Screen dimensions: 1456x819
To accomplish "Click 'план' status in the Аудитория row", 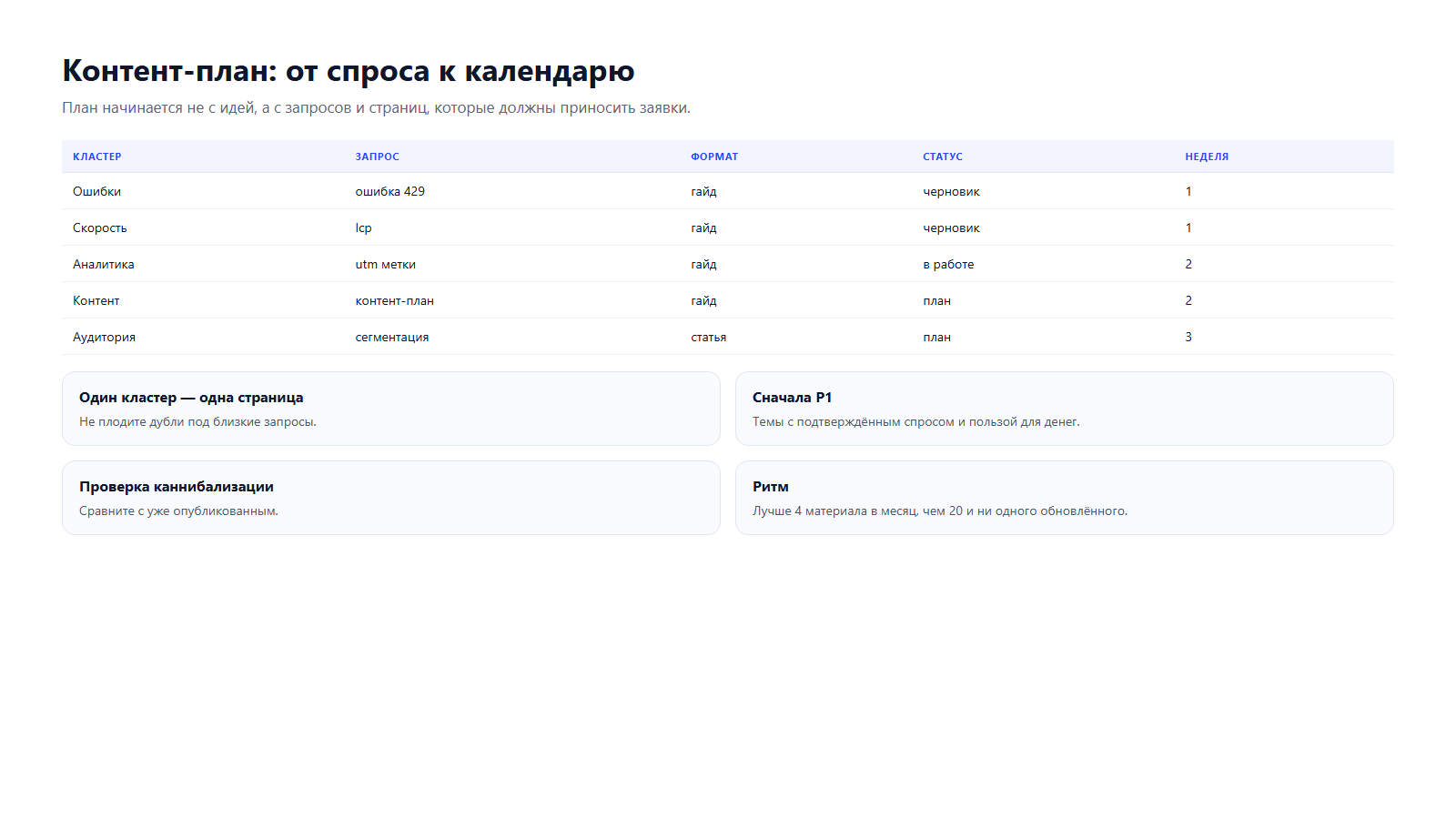I will 937,337.
